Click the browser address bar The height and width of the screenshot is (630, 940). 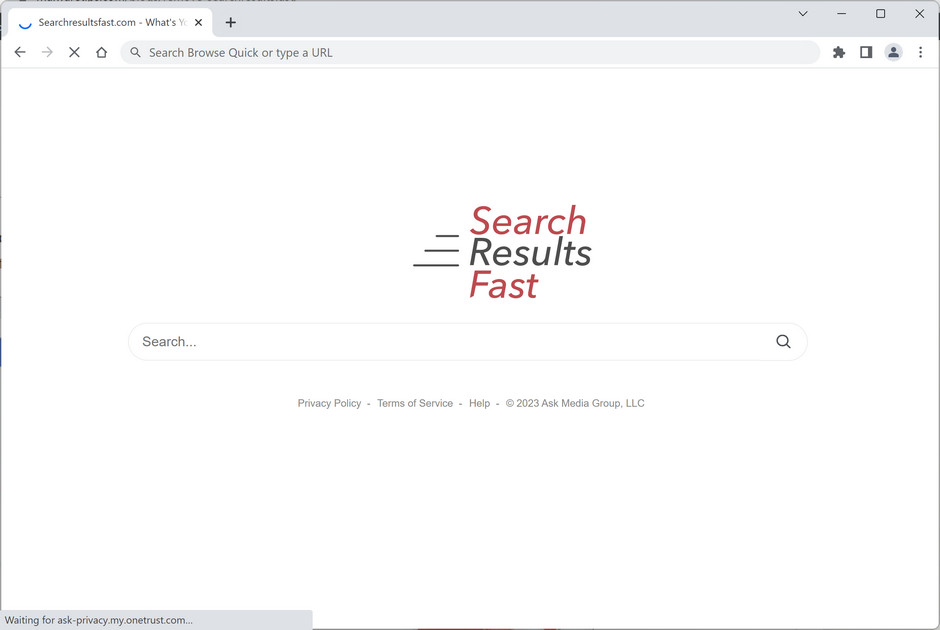point(400,52)
